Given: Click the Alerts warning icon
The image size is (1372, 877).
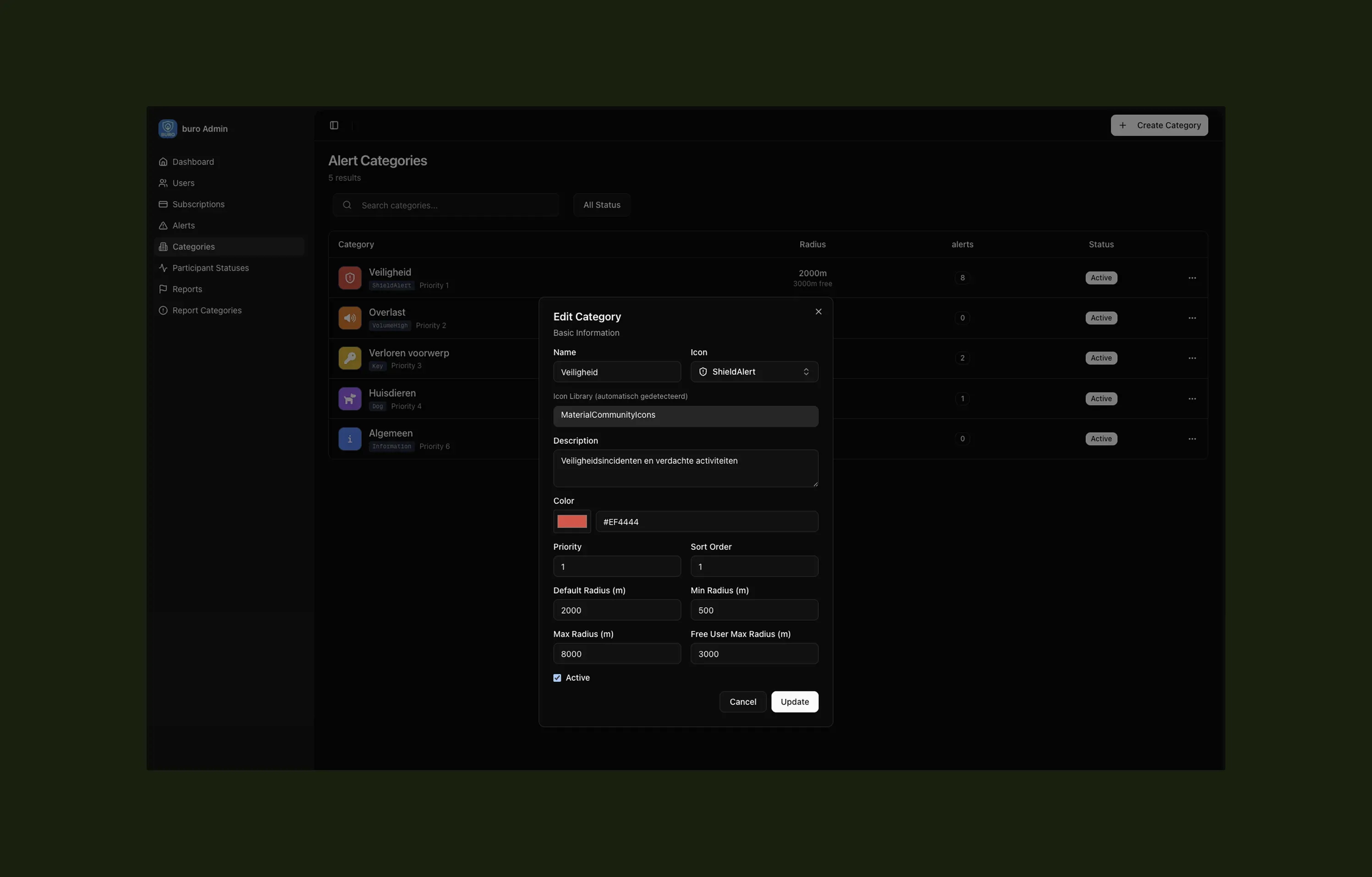Looking at the screenshot, I should [164, 225].
